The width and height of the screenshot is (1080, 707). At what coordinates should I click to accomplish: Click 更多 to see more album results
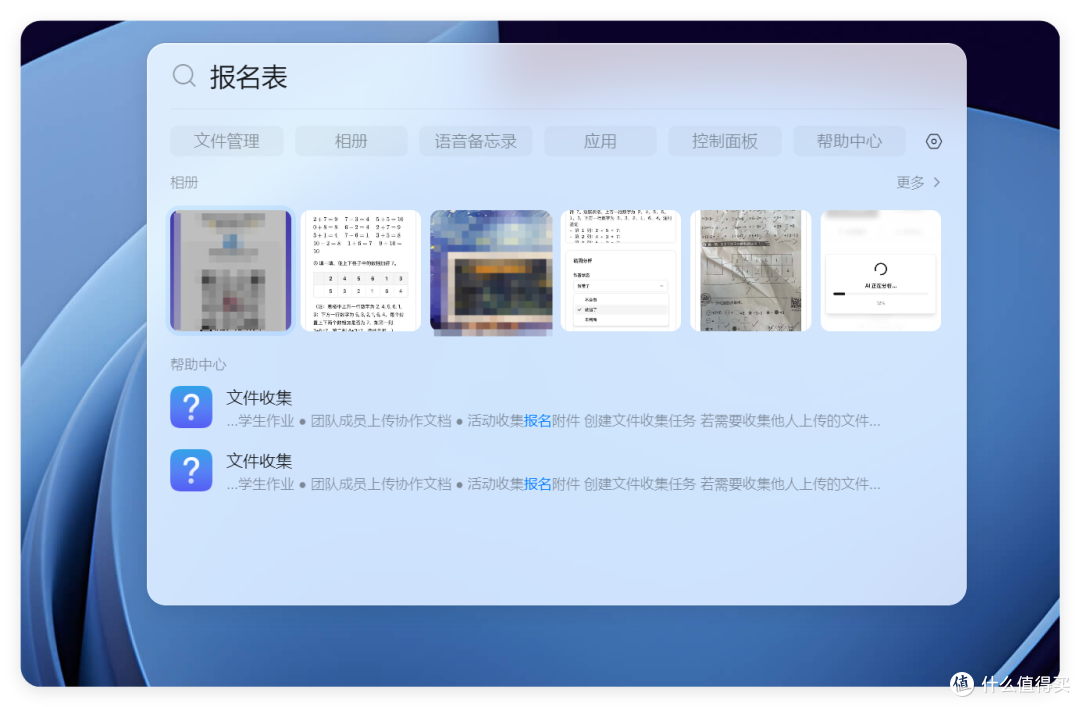[x=910, y=183]
